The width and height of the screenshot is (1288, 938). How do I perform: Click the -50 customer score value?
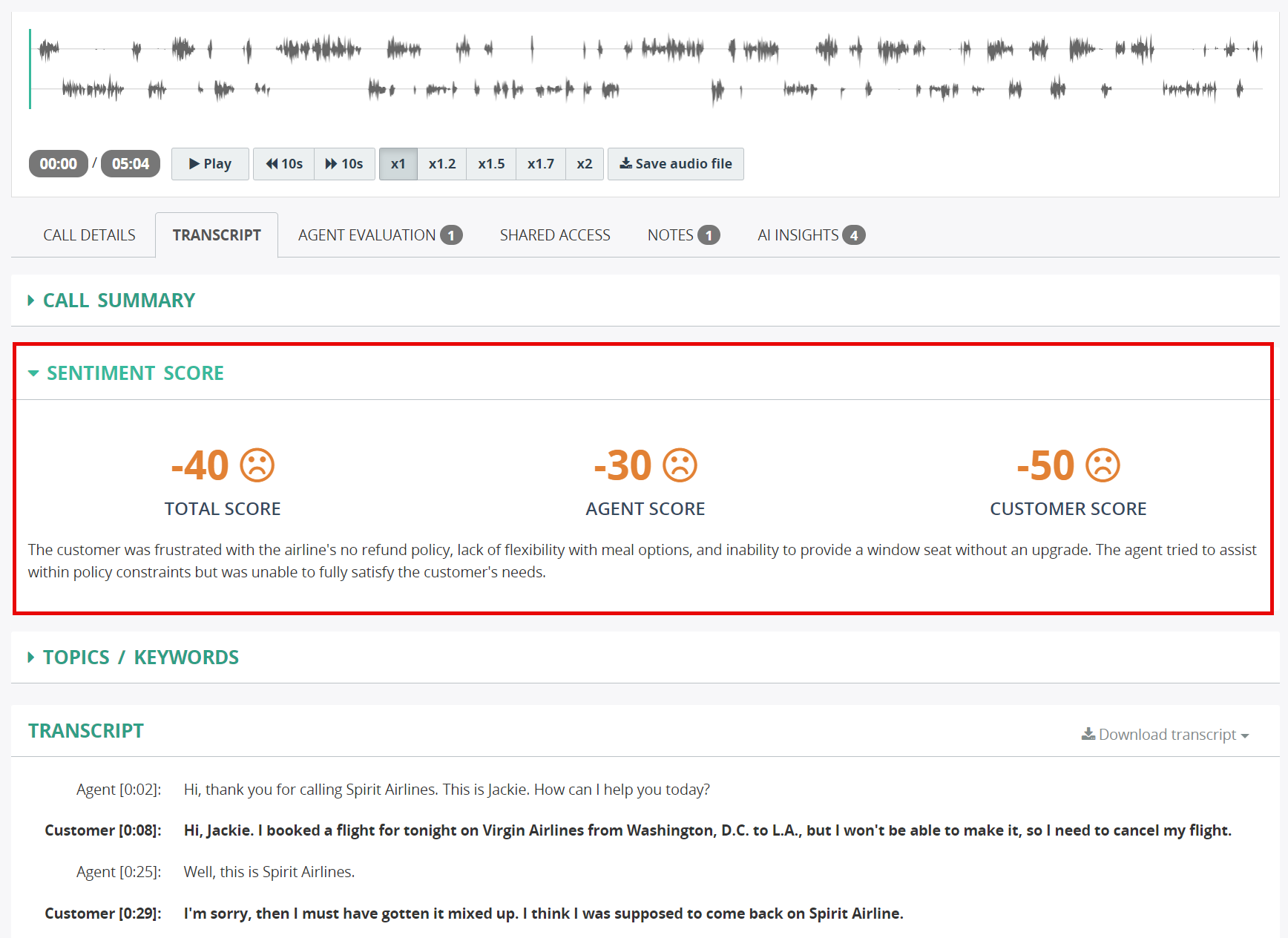point(1045,466)
